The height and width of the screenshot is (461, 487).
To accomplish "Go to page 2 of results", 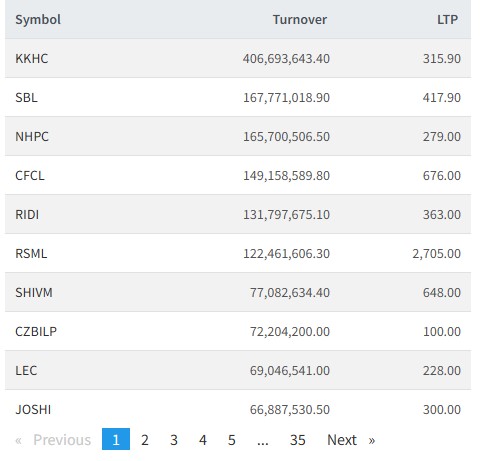I will pos(145,440).
